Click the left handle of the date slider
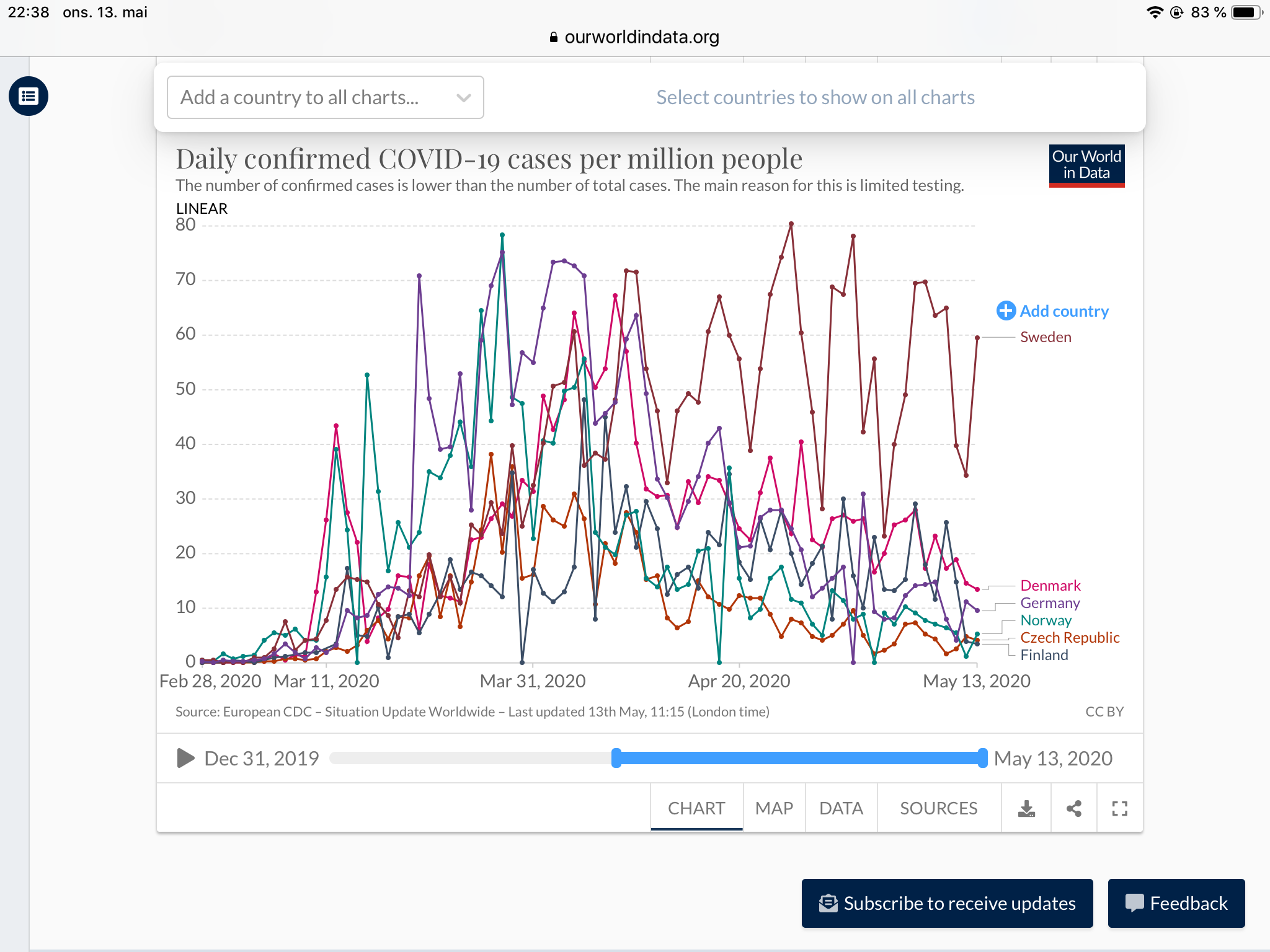The width and height of the screenshot is (1270, 952). point(616,758)
